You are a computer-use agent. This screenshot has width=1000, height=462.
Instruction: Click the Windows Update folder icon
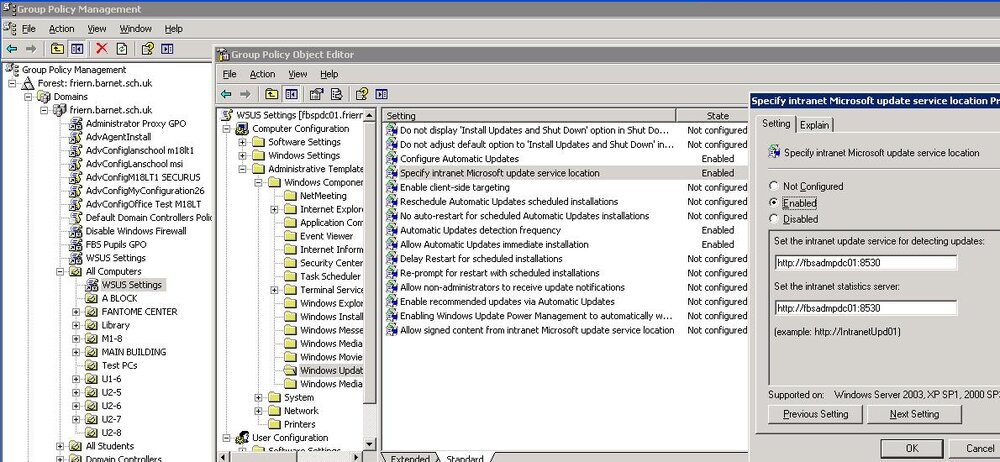point(290,370)
